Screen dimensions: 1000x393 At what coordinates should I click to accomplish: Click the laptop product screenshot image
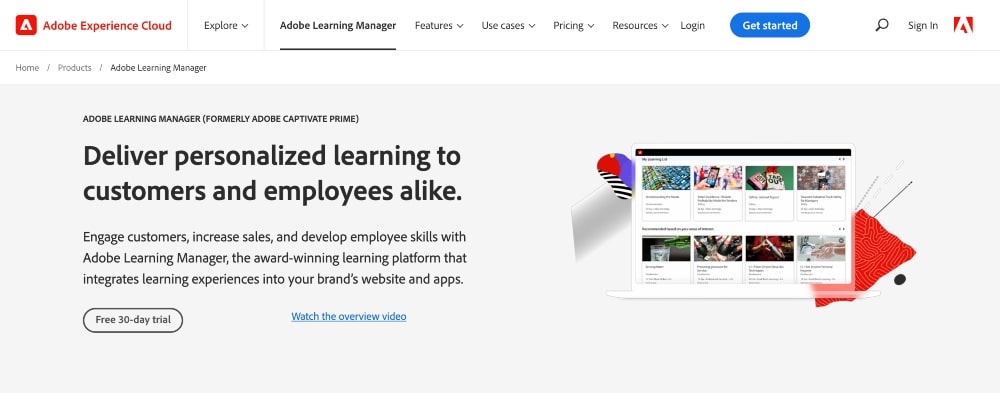[x=743, y=220]
